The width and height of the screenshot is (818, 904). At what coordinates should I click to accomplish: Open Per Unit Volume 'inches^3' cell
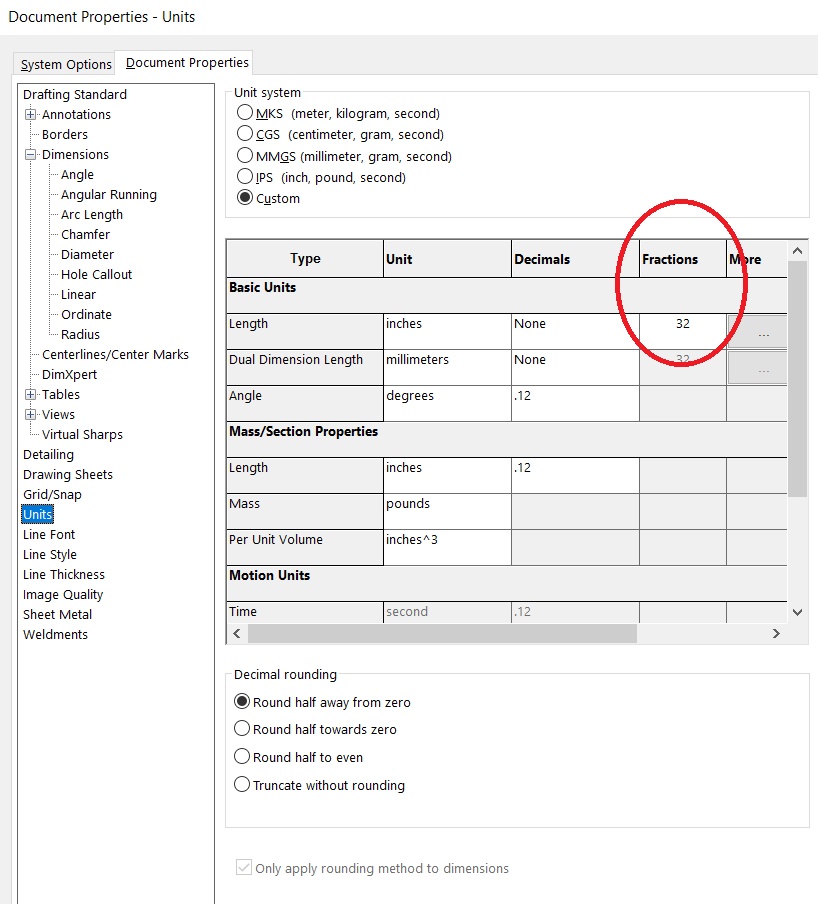click(x=447, y=548)
